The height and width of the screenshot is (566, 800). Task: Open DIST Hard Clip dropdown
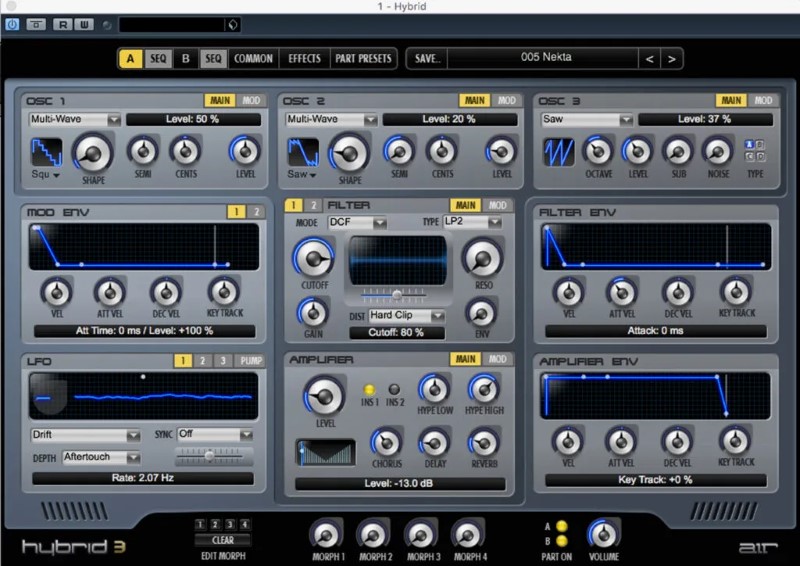[407, 315]
